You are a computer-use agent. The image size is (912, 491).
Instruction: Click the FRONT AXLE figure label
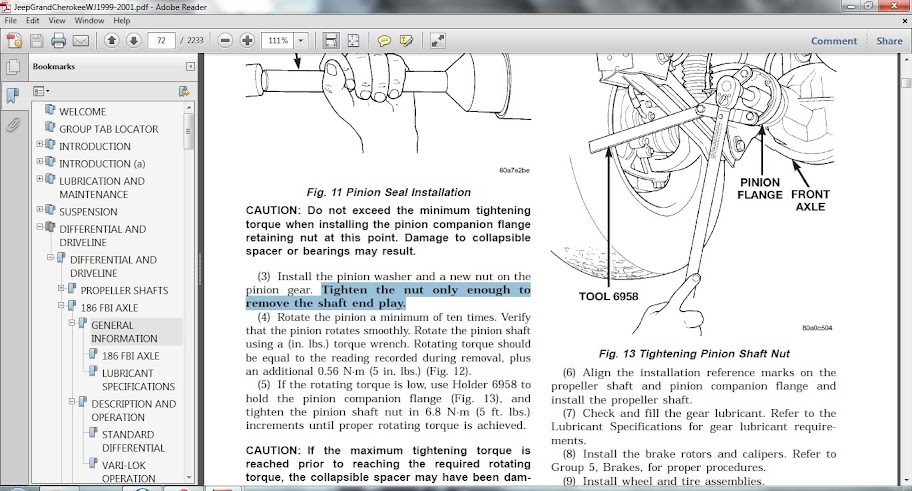click(x=810, y=200)
